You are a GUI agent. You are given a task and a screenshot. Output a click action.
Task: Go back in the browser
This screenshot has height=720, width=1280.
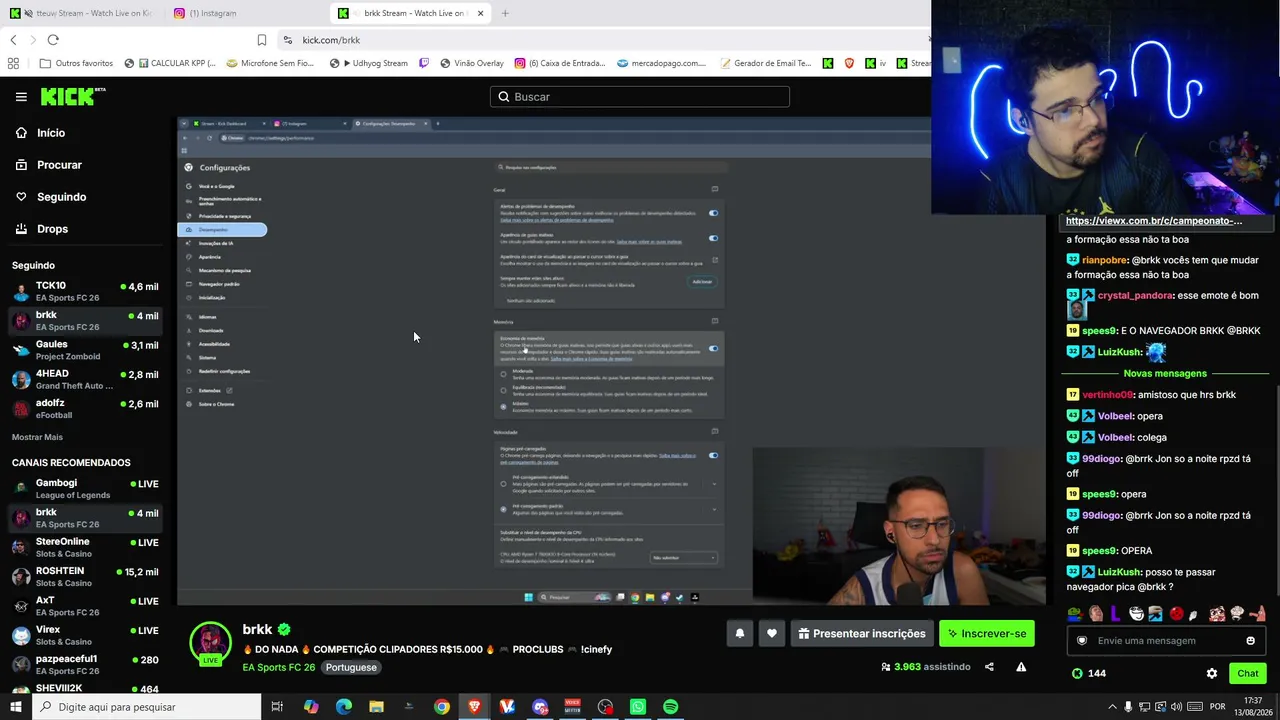(13, 40)
